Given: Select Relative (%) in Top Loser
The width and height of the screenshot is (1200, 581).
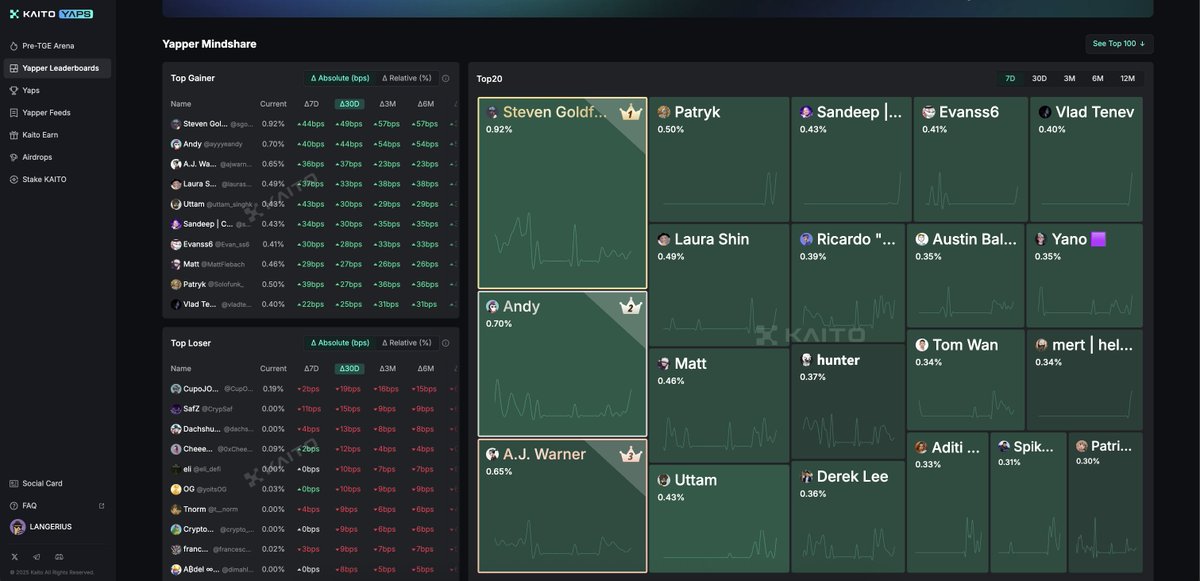Looking at the screenshot, I should pos(407,343).
